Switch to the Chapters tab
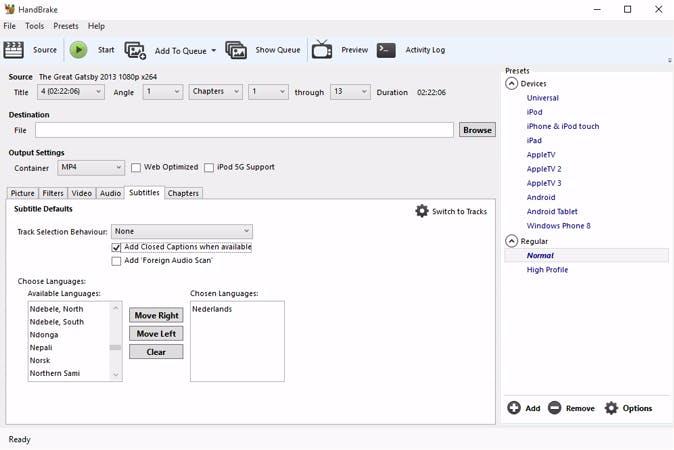The width and height of the screenshot is (674, 450). click(183, 193)
